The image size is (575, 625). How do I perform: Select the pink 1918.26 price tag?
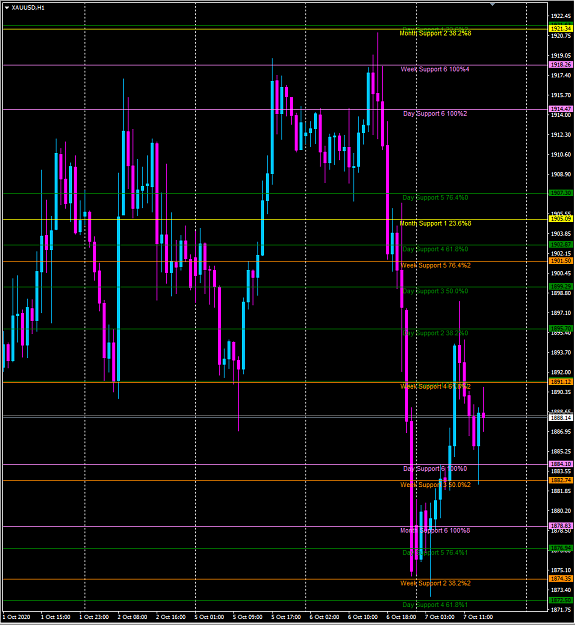click(x=561, y=65)
